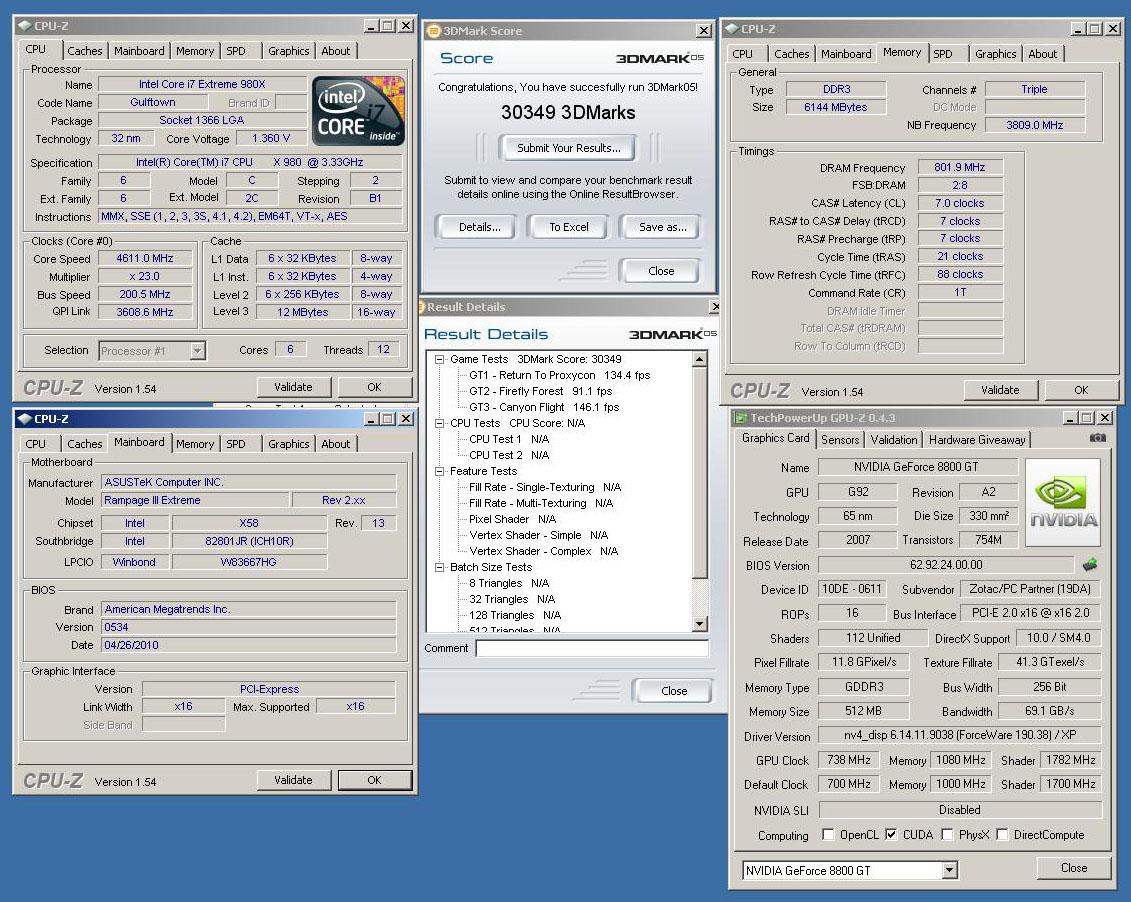Click Core Speed value 4611.0 MHz
This screenshot has width=1131, height=902.
145,258
